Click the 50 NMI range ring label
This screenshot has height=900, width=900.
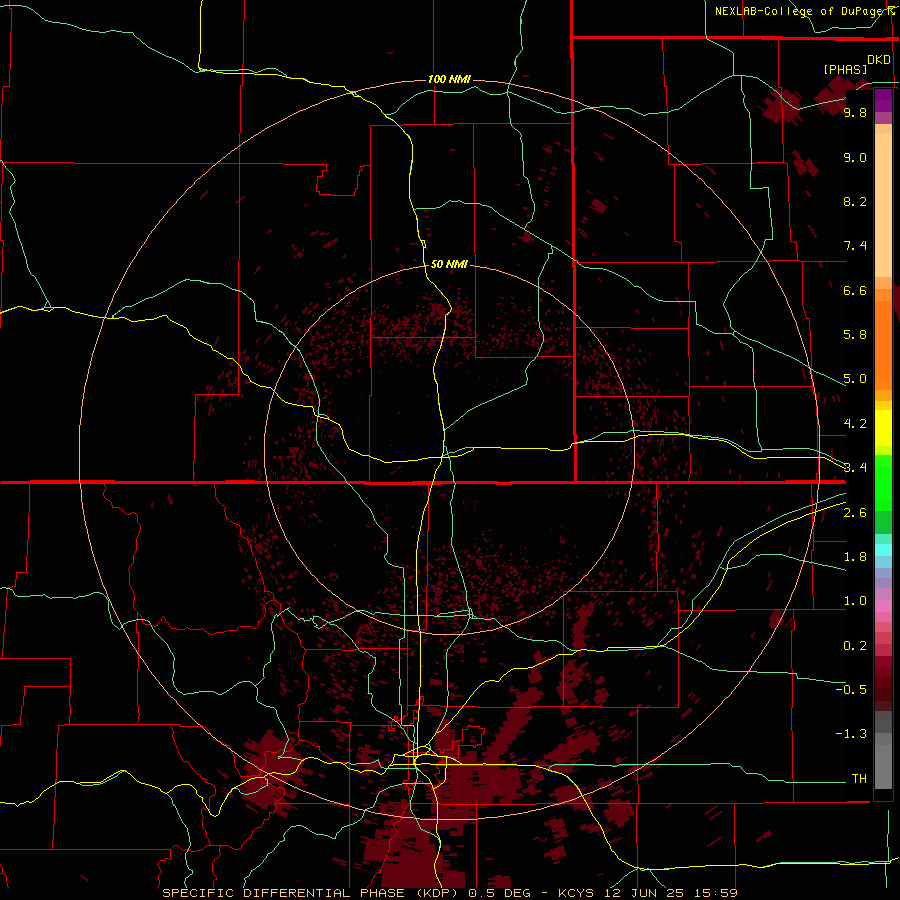coord(449,264)
